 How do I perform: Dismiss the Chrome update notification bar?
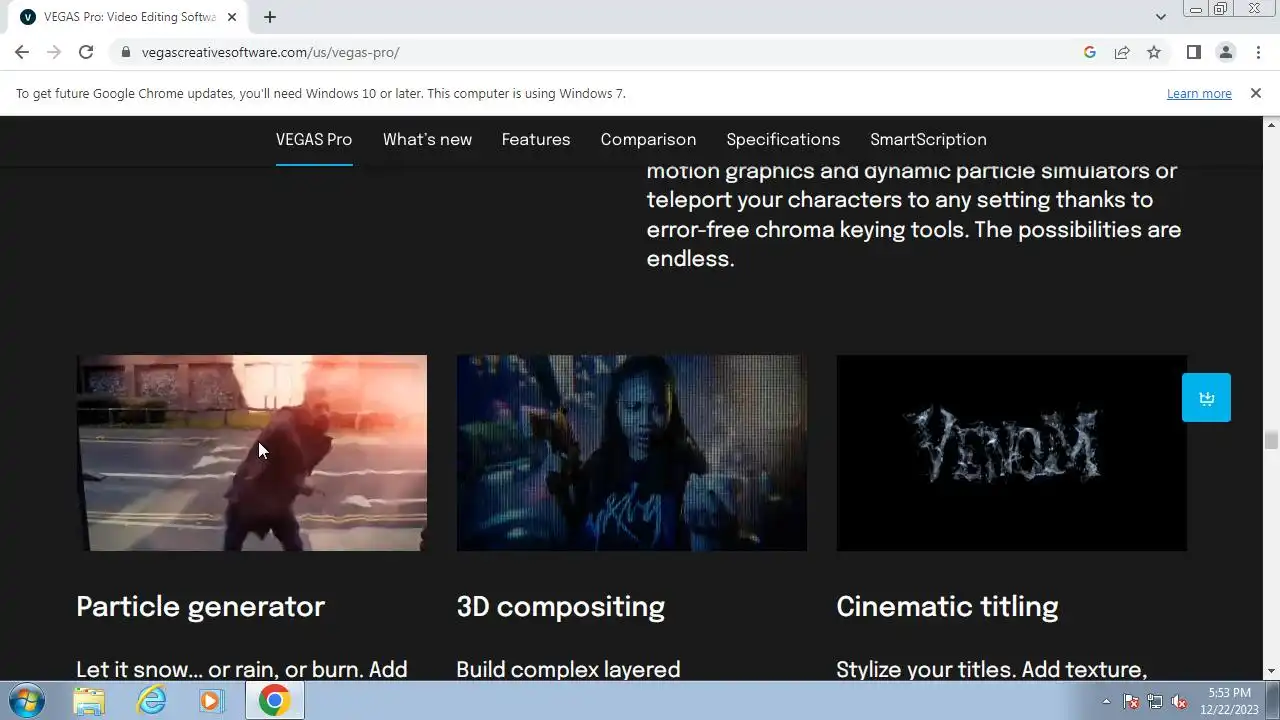pyautogui.click(x=1256, y=93)
